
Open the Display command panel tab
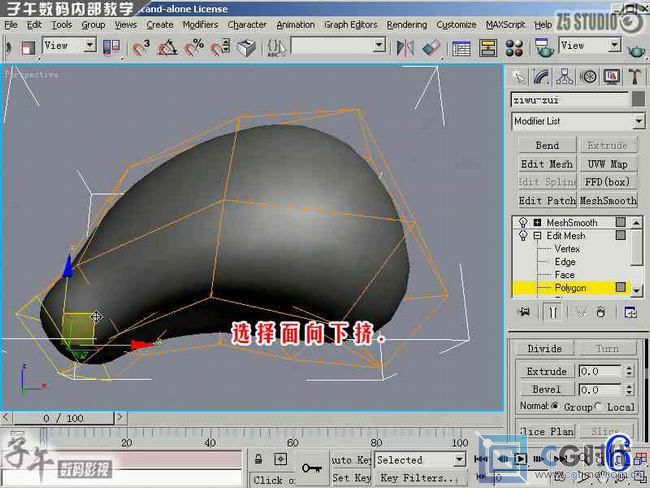coord(611,77)
